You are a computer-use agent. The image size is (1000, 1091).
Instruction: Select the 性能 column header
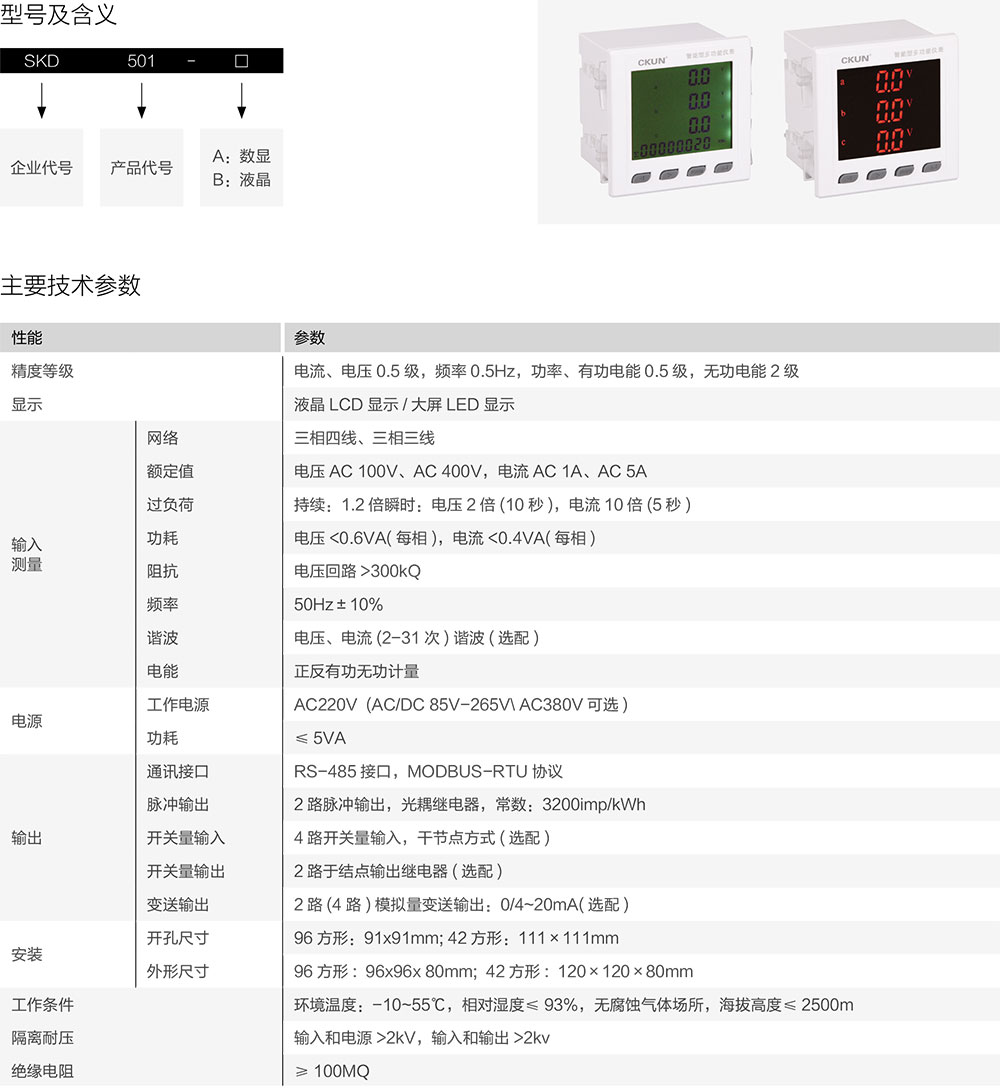pos(27,338)
